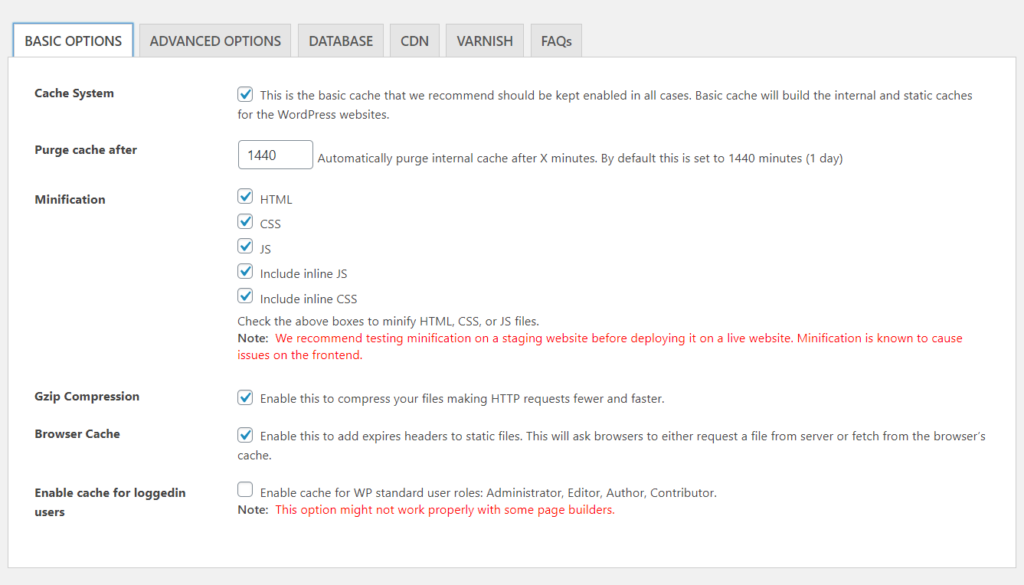Viewport: 1024px width, 585px height.
Task: Switch to the Advanced Options tab
Action: [x=215, y=41]
